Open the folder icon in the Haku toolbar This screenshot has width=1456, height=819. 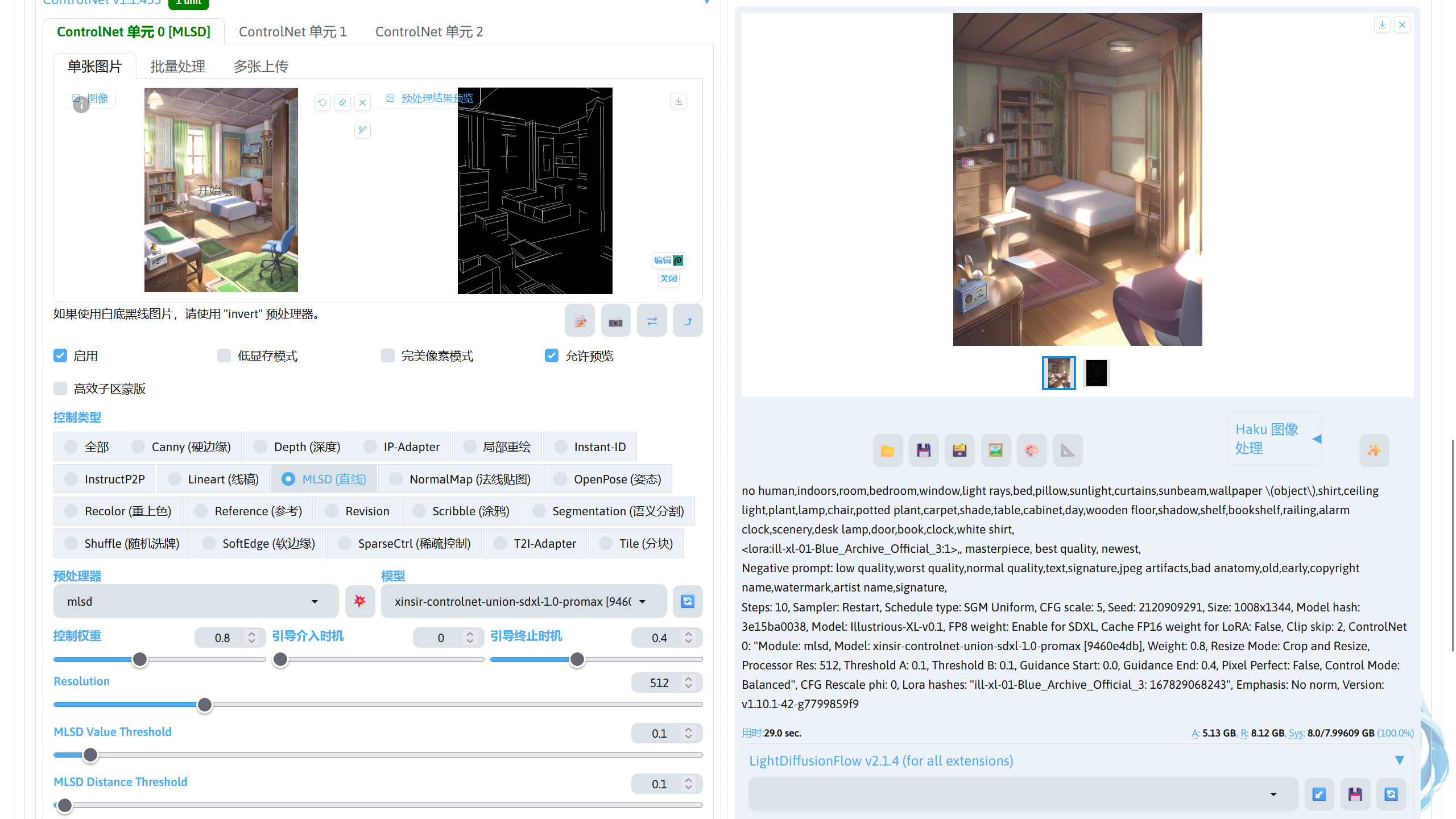(x=887, y=450)
